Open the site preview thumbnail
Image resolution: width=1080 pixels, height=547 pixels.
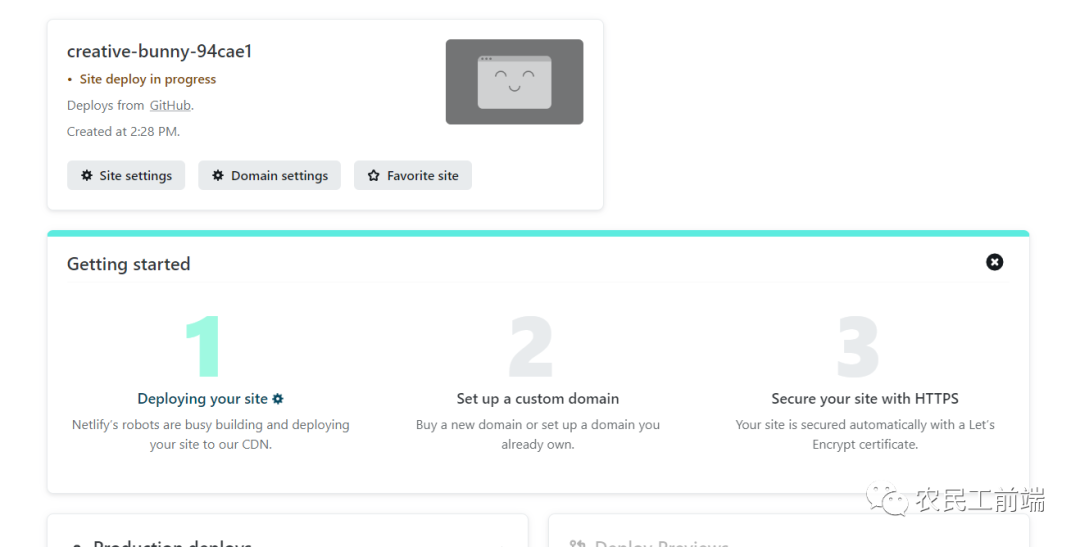point(515,82)
